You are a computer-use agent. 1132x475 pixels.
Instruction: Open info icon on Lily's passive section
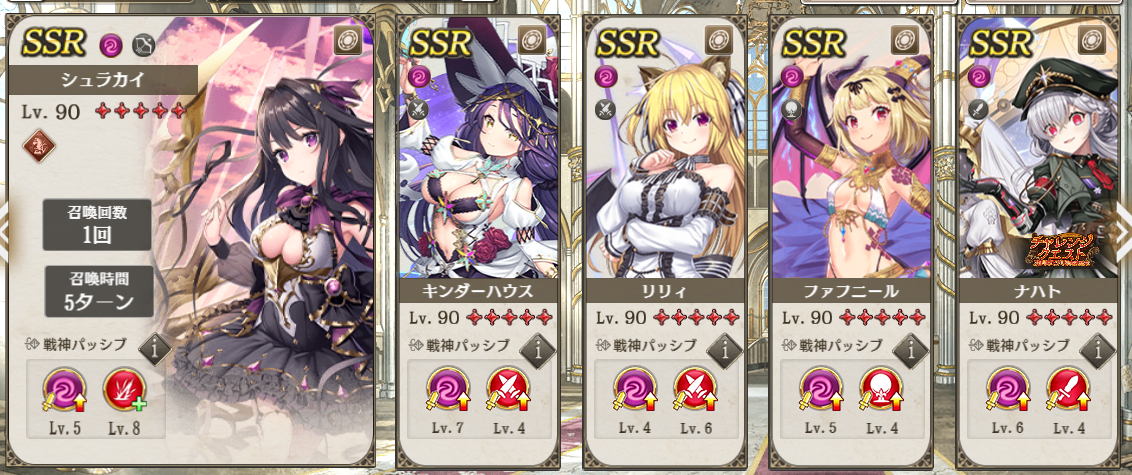point(724,349)
